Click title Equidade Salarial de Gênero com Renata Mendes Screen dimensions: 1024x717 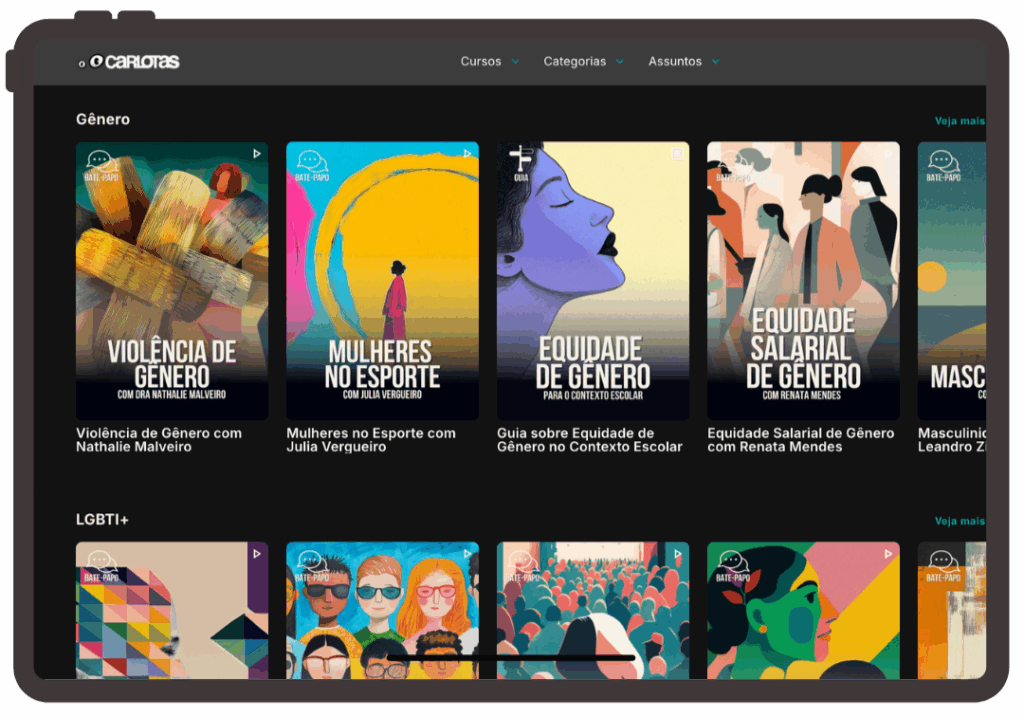[x=800, y=440]
